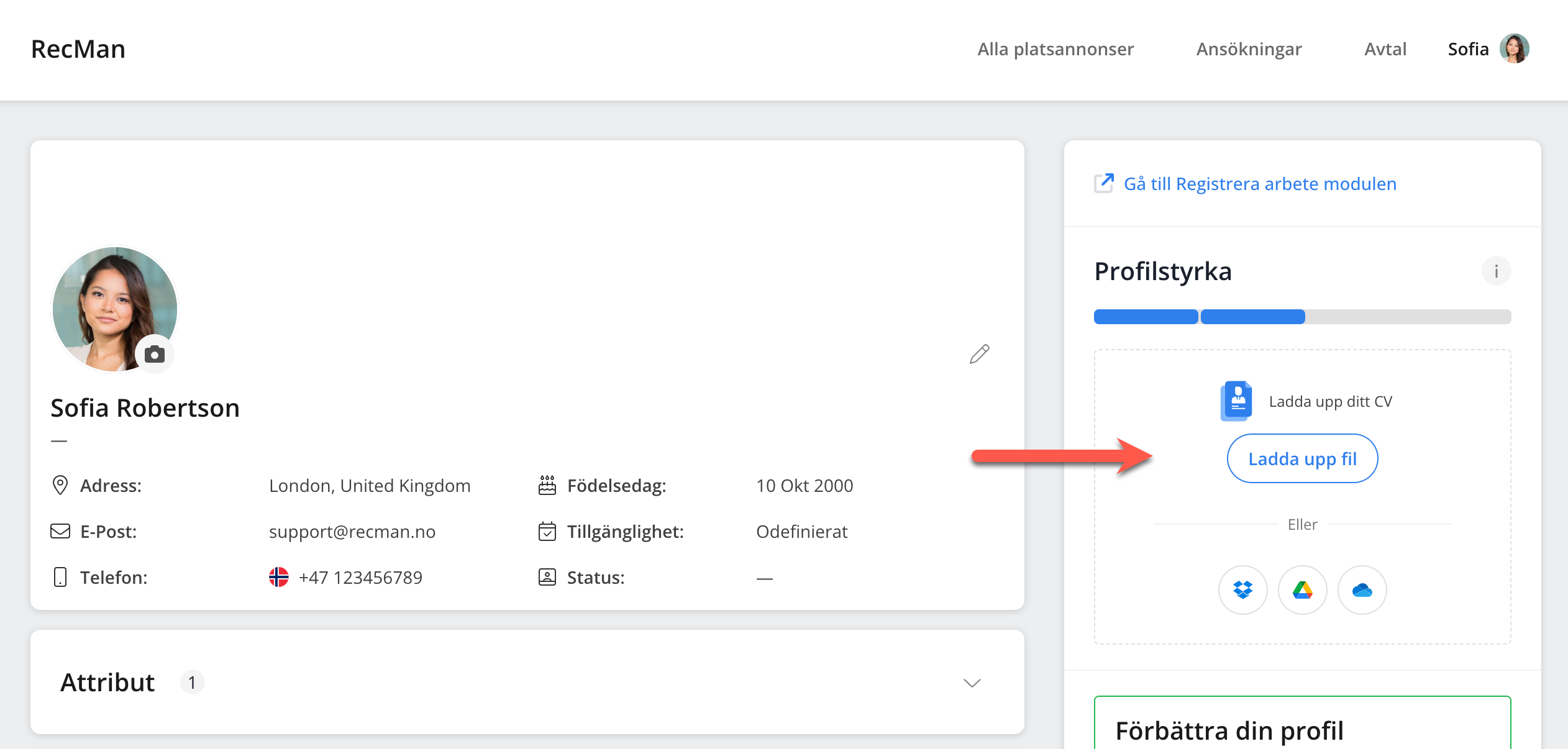
Task: Open Alla platsannonser menu item
Action: point(1055,49)
